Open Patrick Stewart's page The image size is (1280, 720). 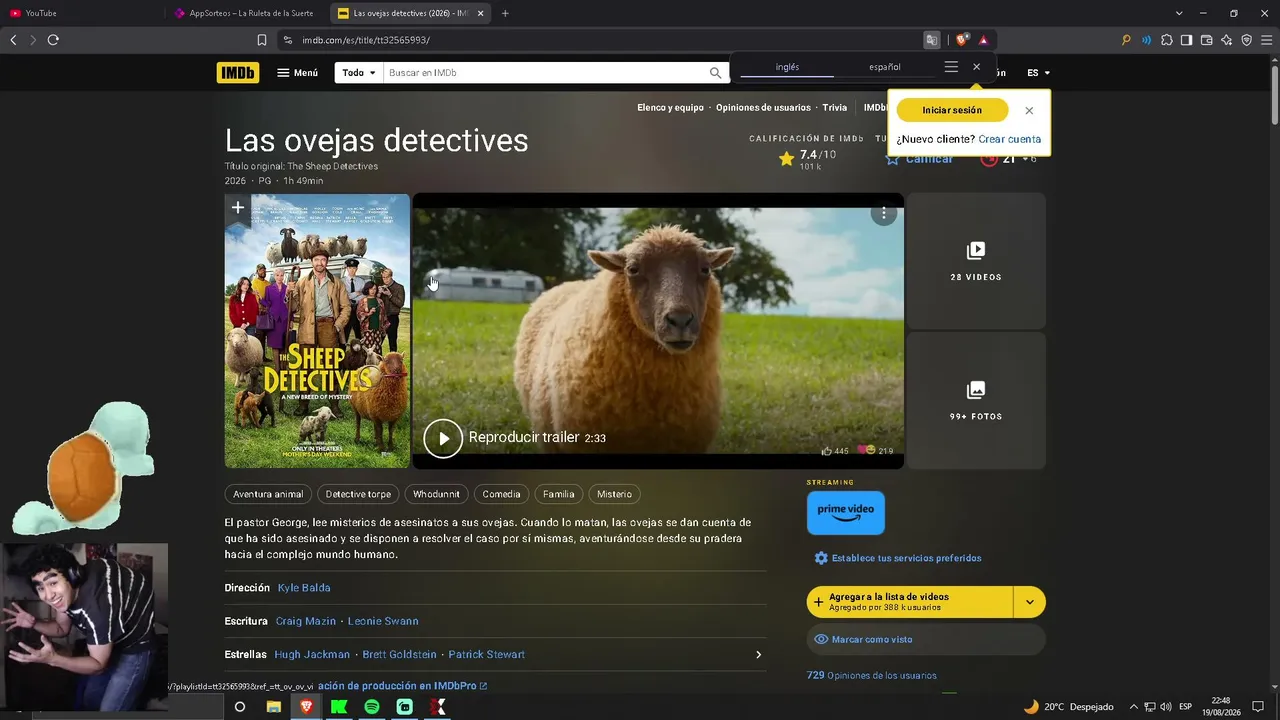486,655
